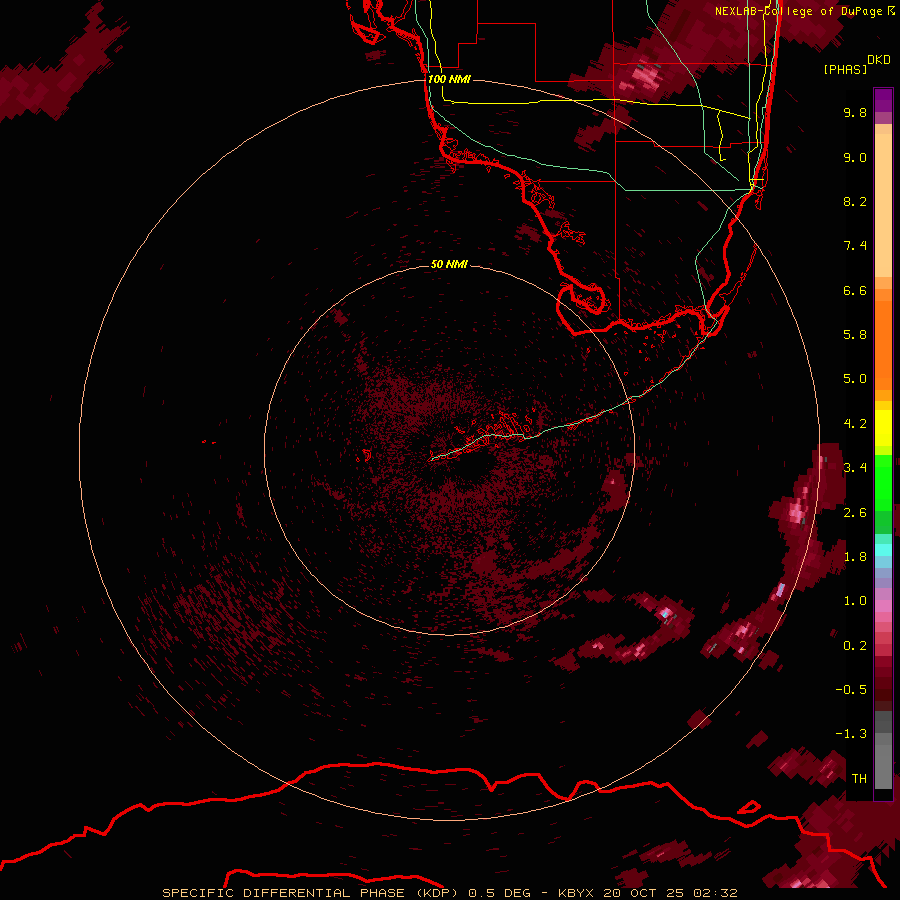
Task: Click the 9.0 color scale value
Action: (x=855, y=157)
